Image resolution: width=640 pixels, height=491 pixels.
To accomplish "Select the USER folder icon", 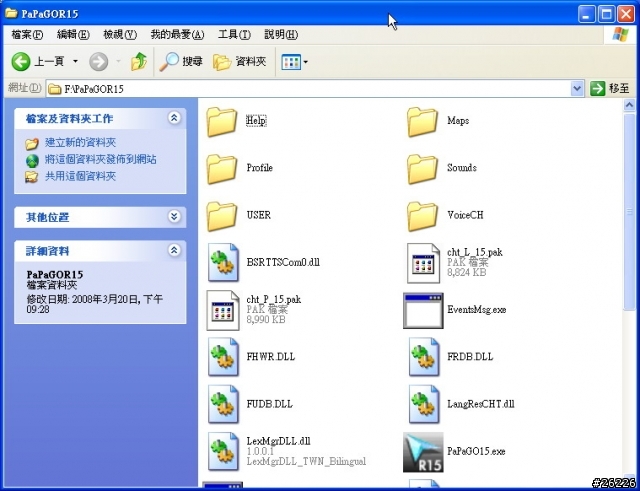I will click(x=222, y=216).
